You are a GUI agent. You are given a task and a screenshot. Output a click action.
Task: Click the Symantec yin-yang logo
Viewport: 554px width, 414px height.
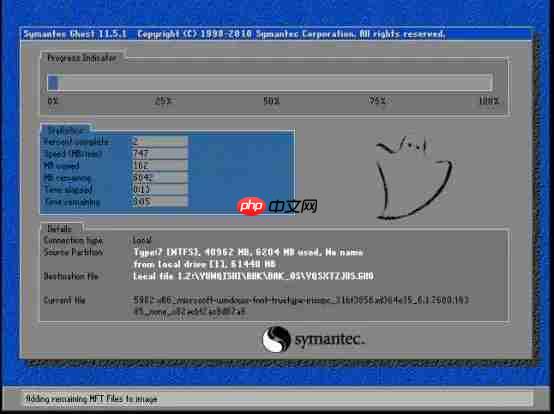pyautogui.click(x=276, y=339)
